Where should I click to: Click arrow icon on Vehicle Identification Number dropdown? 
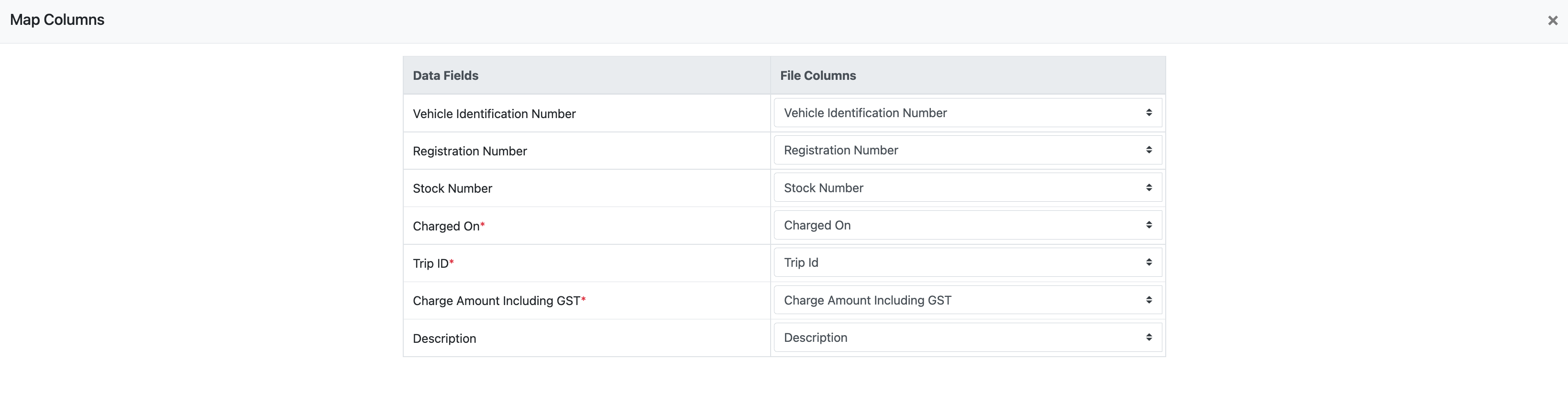pyautogui.click(x=1148, y=112)
